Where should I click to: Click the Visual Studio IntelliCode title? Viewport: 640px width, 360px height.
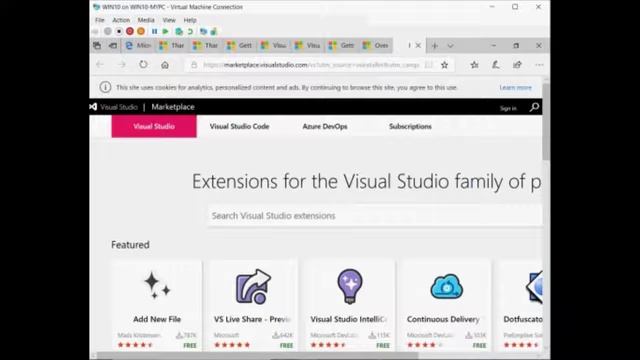point(349,319)
